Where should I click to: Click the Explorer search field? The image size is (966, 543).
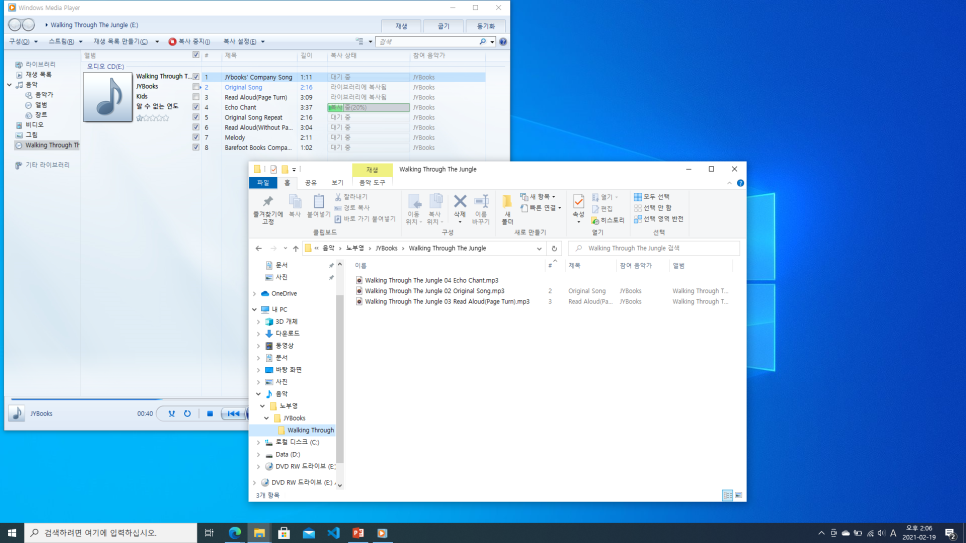654,248
